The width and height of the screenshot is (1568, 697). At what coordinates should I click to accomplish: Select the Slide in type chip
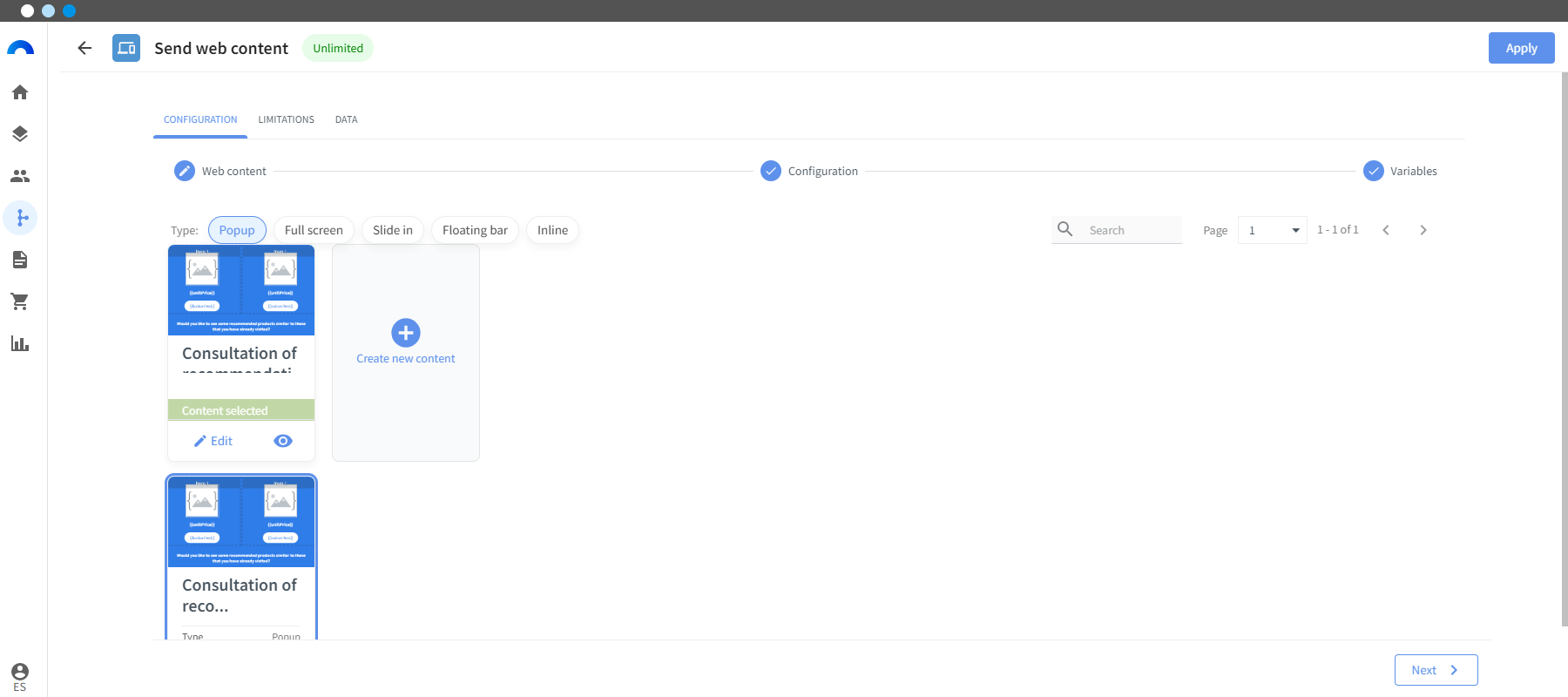(x=393, y=230)
